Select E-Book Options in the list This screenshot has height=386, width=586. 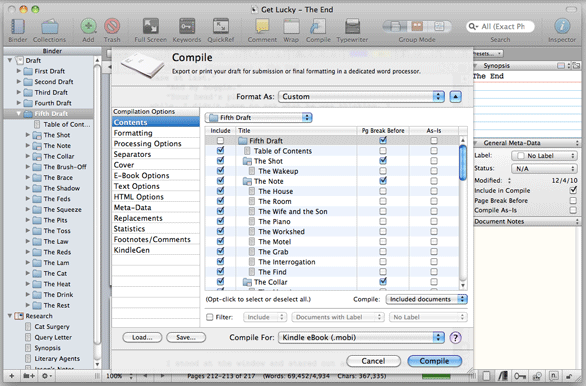point(155,176)
